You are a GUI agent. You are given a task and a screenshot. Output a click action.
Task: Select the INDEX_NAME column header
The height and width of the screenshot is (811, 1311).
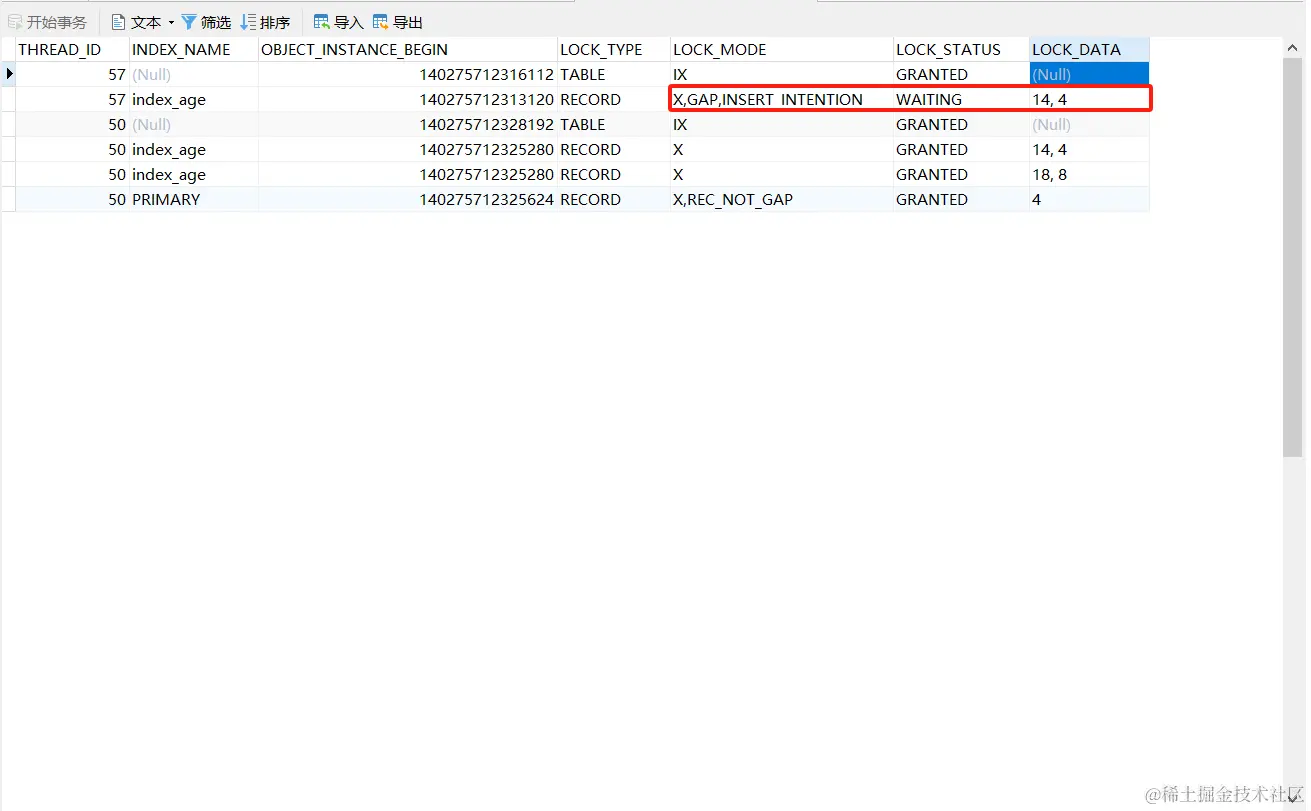[x=194, y=49]
